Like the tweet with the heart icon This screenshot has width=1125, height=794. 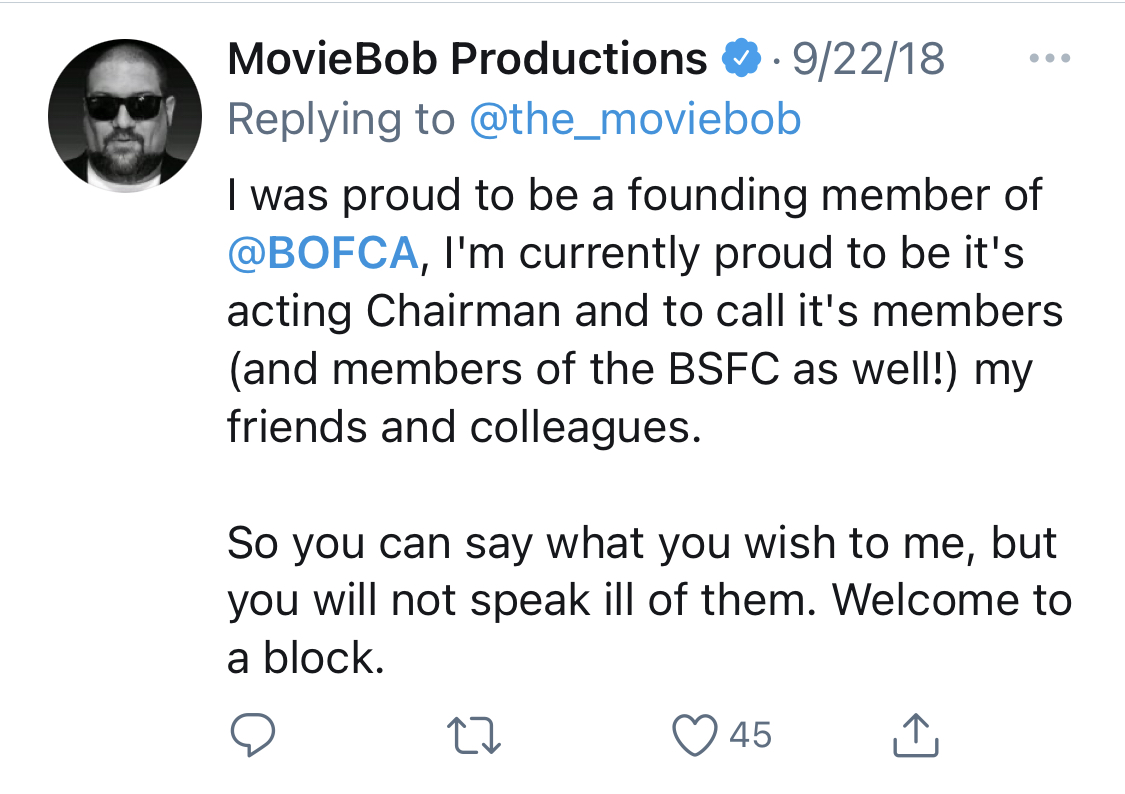[695, 735]
